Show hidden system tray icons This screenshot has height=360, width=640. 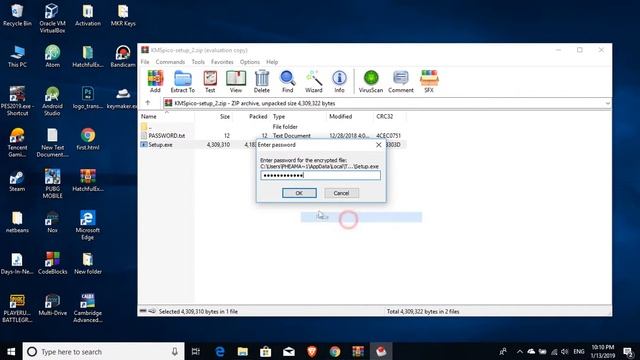520,351
